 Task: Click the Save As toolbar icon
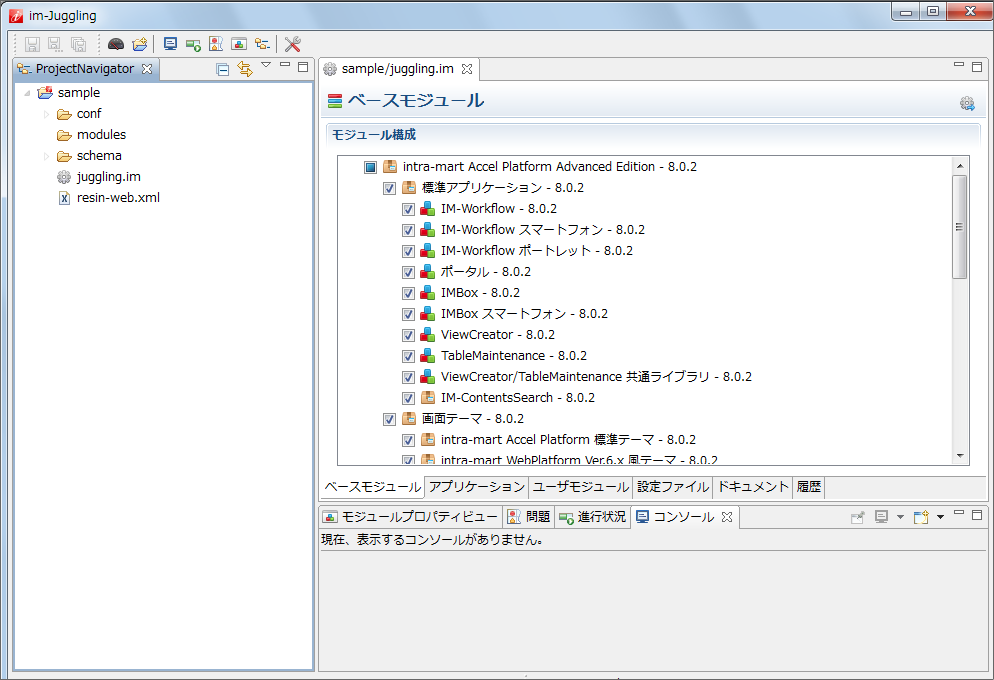[55, 44]
